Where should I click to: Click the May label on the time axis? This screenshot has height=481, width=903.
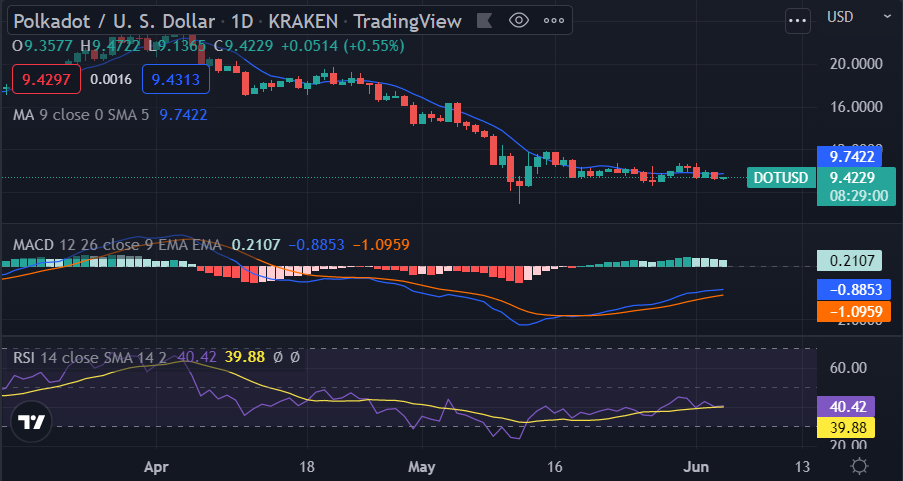[x=422, y=467]
